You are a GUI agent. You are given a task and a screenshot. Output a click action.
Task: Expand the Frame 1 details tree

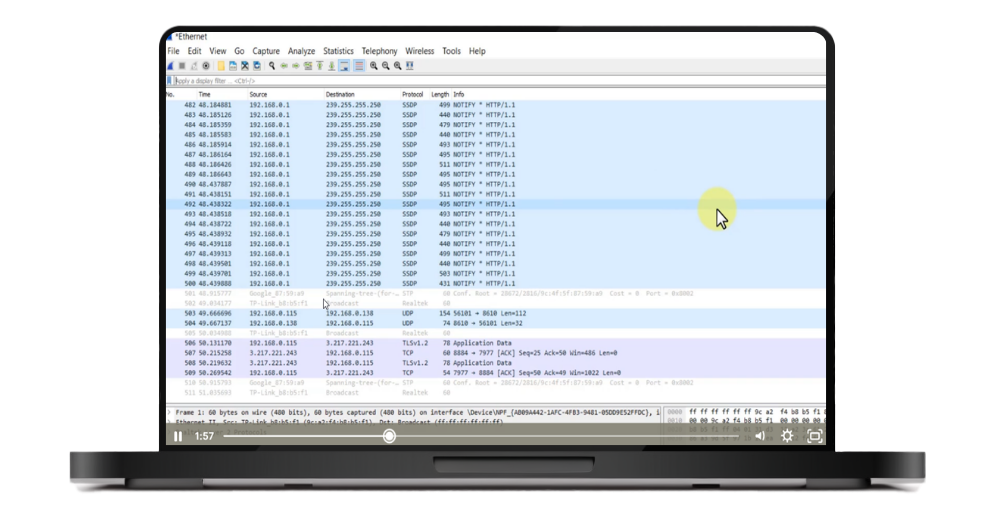tap(170, 412)
